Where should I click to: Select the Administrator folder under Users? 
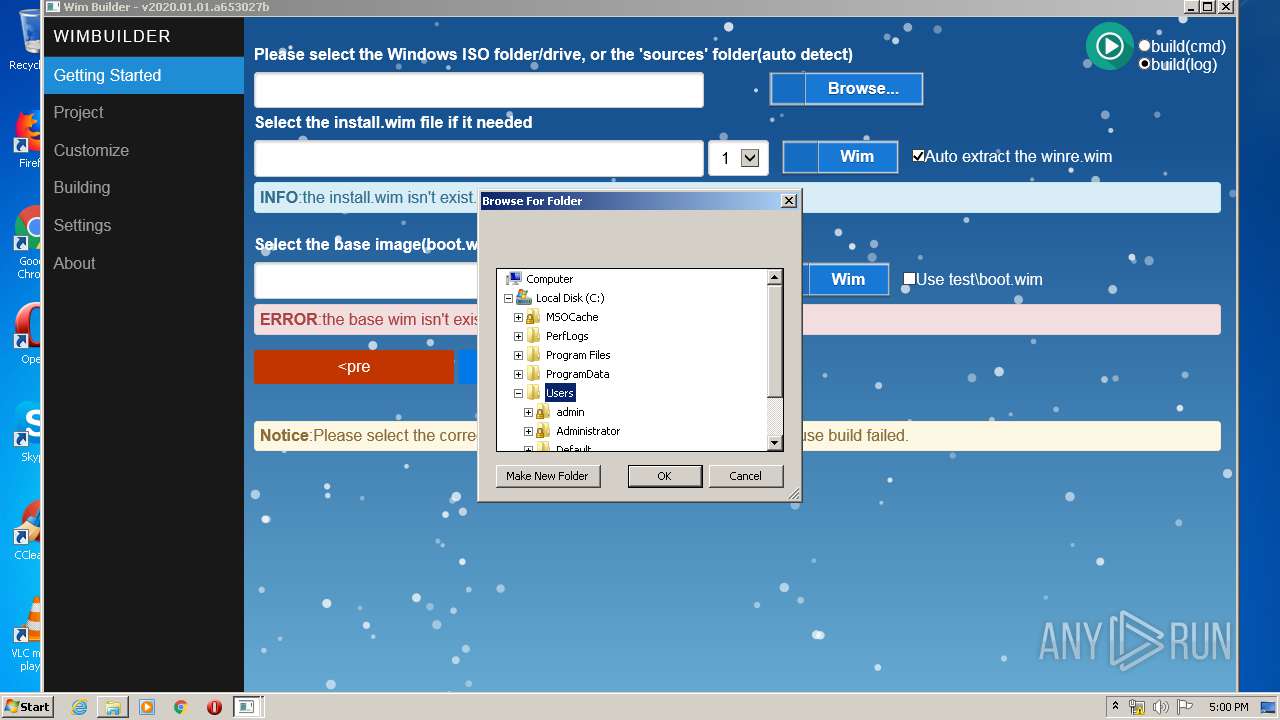(x=588, y=431)
